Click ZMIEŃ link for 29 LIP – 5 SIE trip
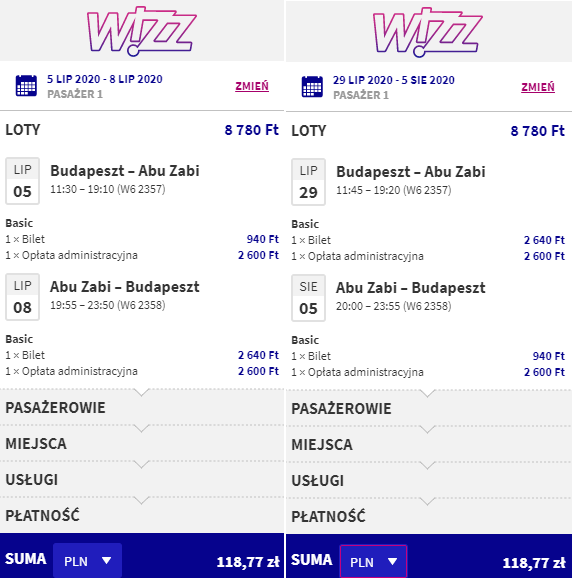Screen dimensions: 574x578 (538, 87)
